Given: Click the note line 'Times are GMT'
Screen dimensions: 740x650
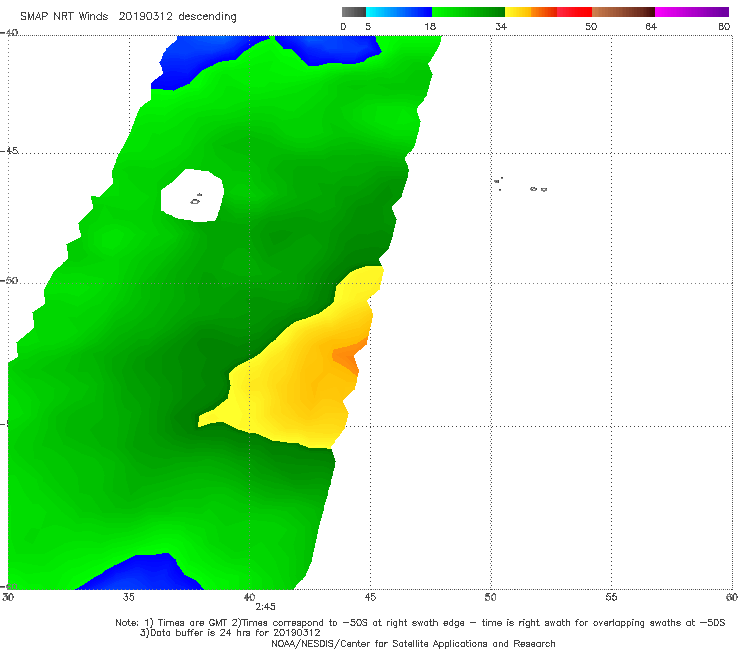Looking at the screenshot, I should (x=420, y=623).
